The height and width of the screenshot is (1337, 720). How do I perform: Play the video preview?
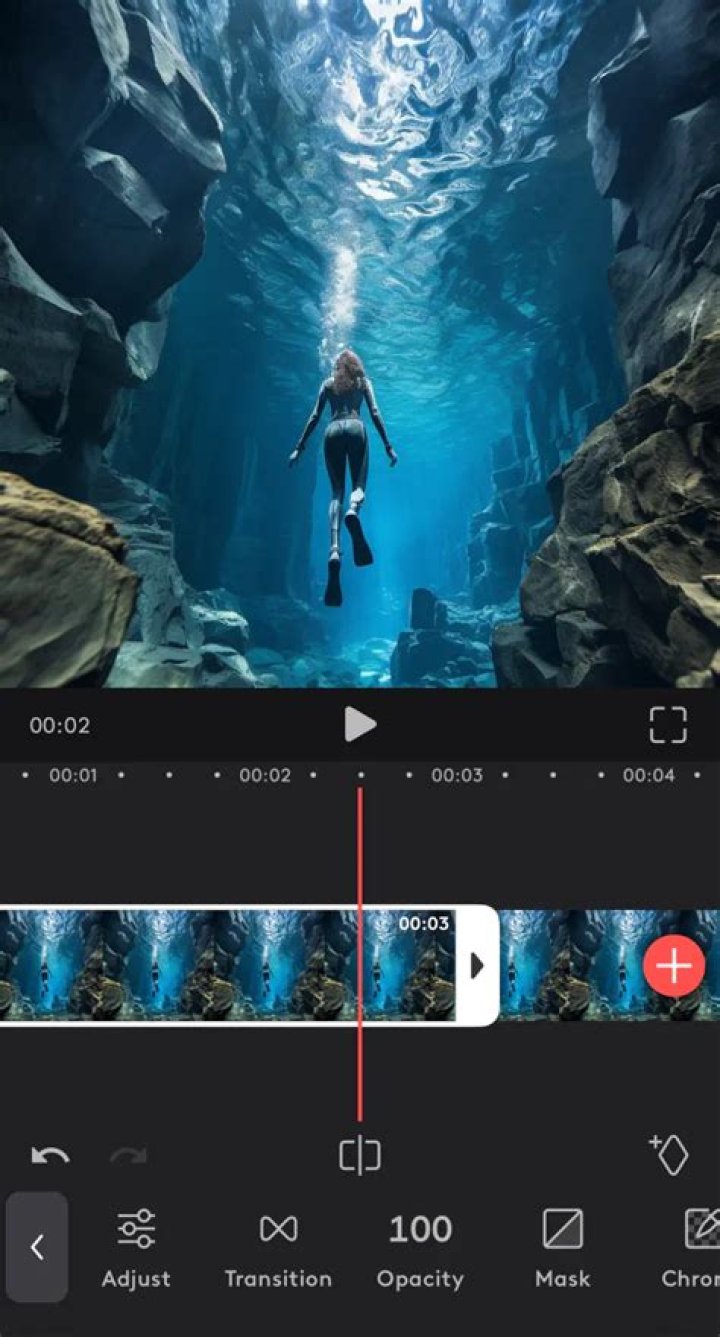359,724
